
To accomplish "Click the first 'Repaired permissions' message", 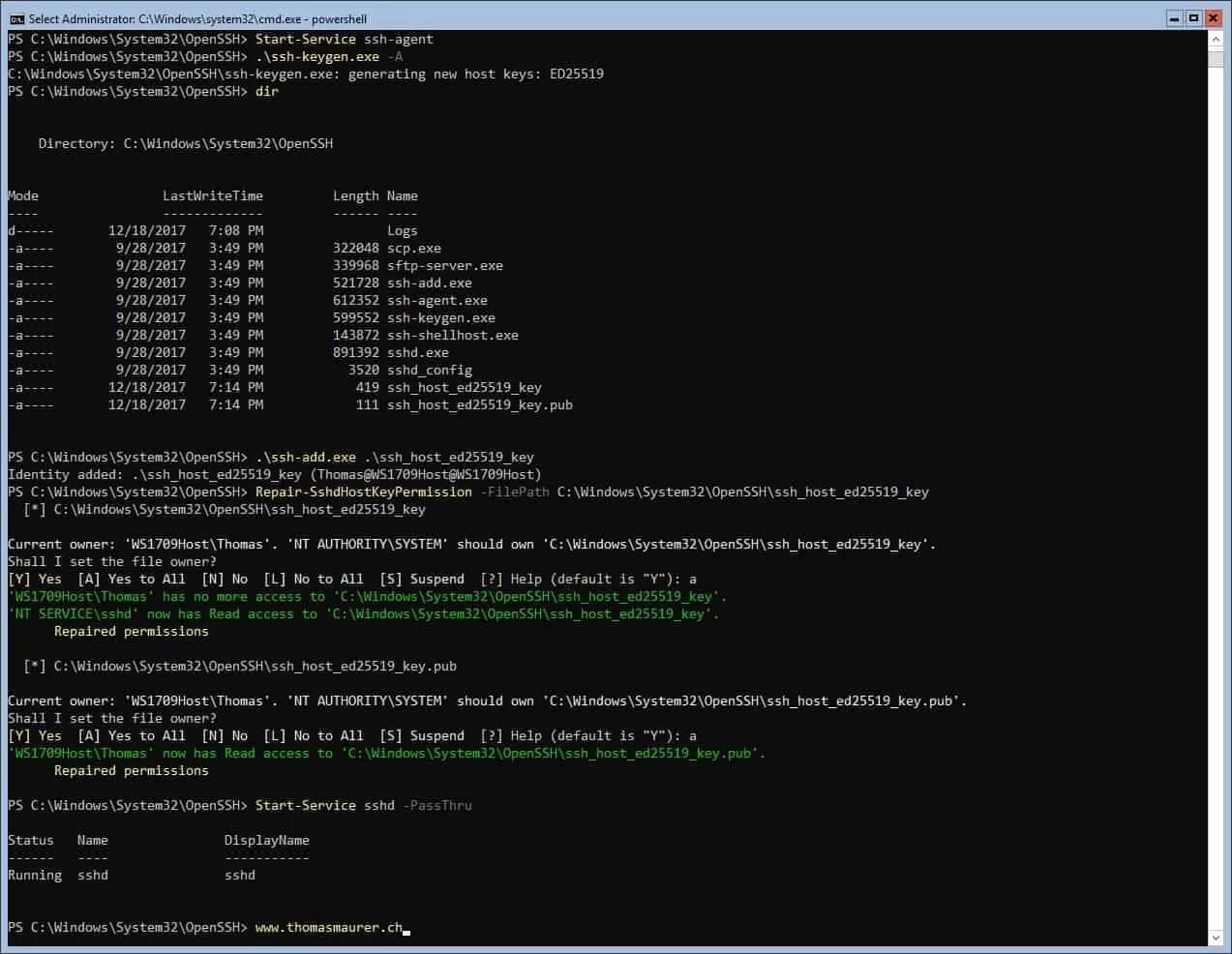I will point(132,632).
